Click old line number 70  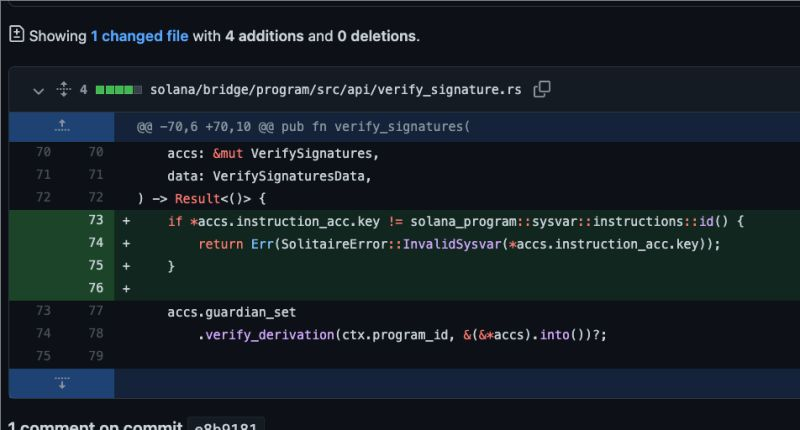pyautogui.click(x=43, y=152)
